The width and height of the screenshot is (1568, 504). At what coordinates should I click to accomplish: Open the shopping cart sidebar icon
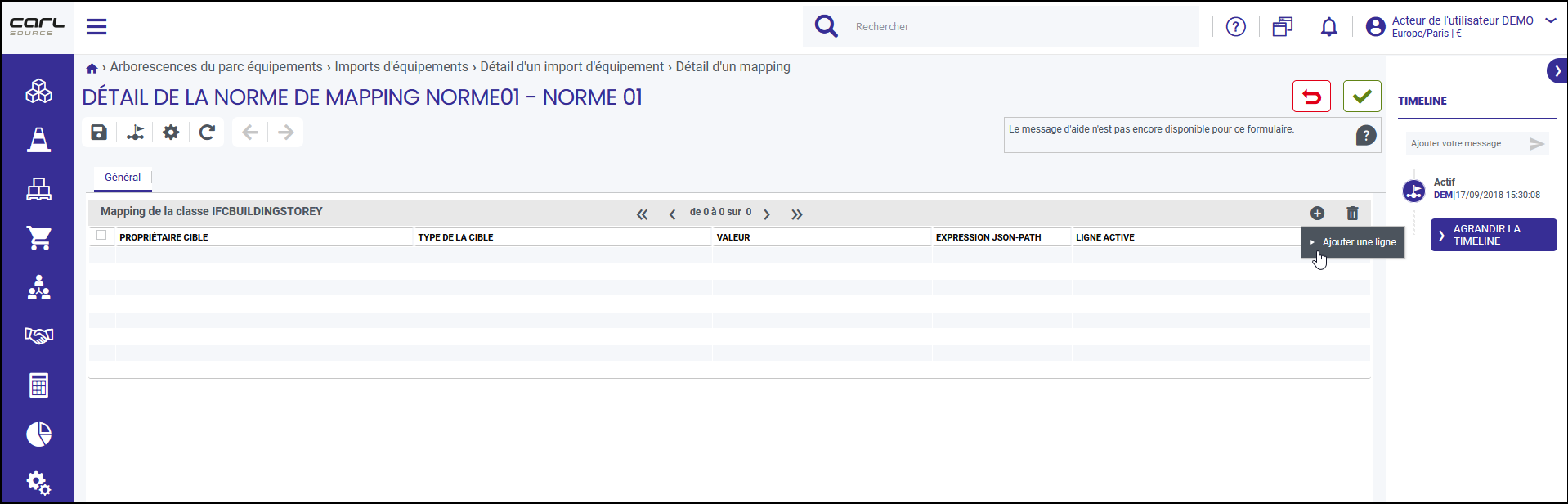39,238
